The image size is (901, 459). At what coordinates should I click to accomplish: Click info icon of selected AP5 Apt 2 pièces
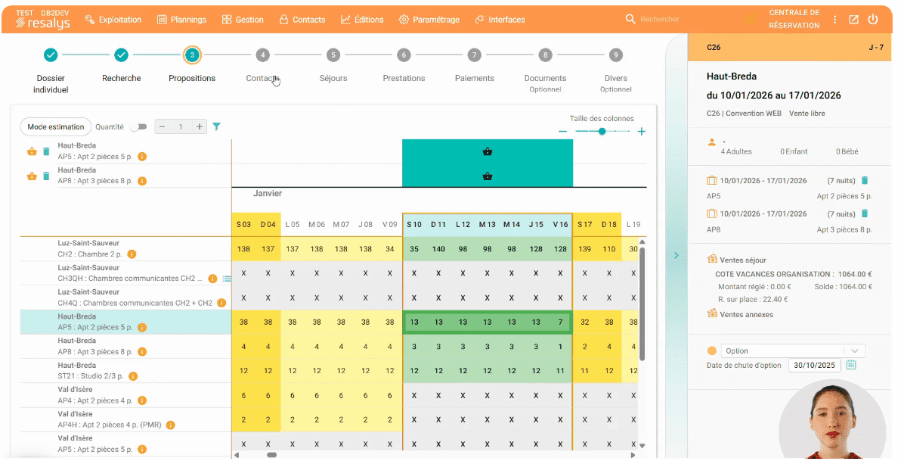click(142, 157)
